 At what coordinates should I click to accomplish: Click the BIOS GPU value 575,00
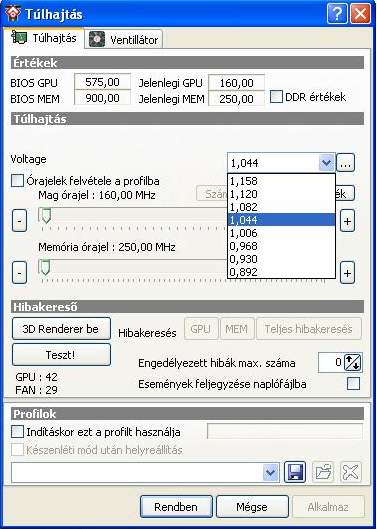[102, 82]
